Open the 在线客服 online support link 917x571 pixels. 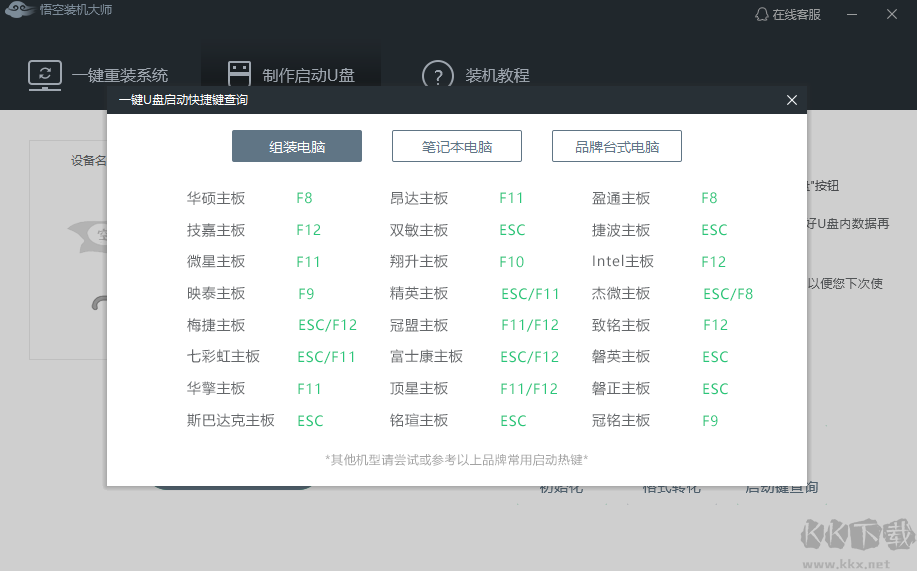pos(788,15)
